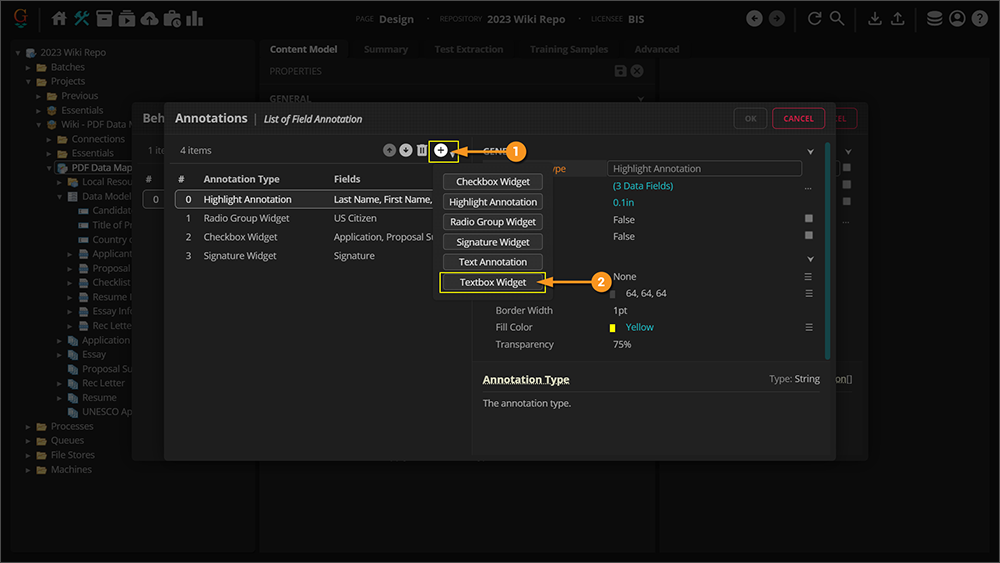Open the help question mark icon
The image size is (1000, 563).
pyautogui.click(x=980, y=18)
